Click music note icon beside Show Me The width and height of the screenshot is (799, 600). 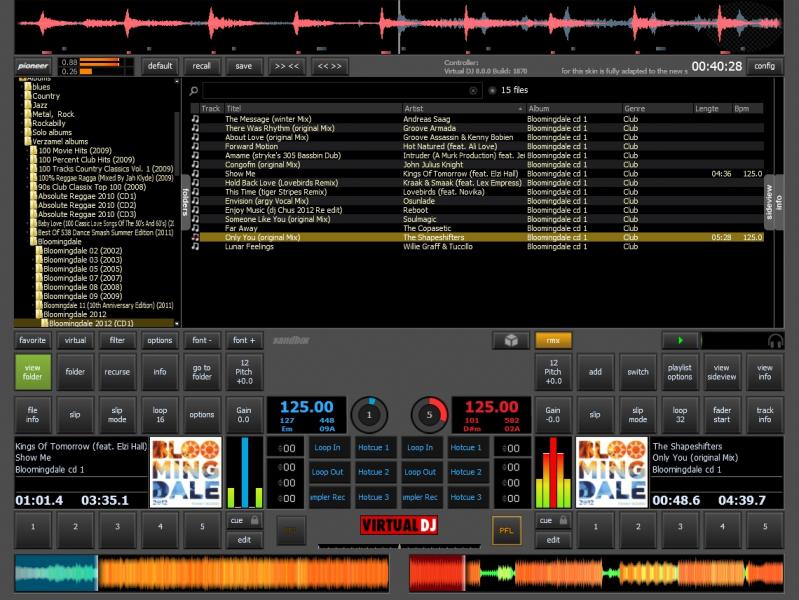195,174
